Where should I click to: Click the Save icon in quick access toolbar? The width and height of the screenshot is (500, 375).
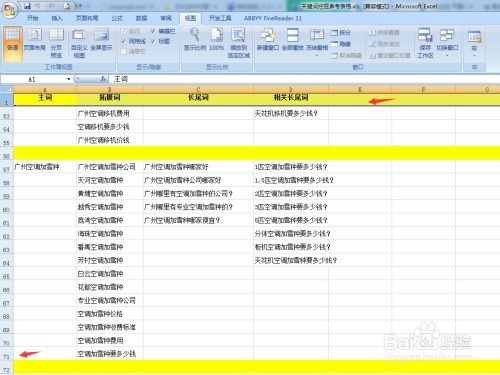(27, 6)
